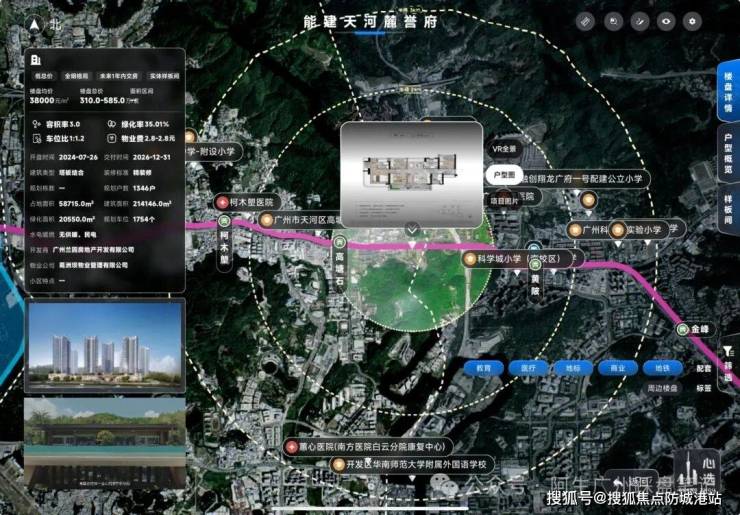The height and width of the screenshot is (515, 740).
Task: Click the orange 实验小学 school marker
Action: (618, 229)
